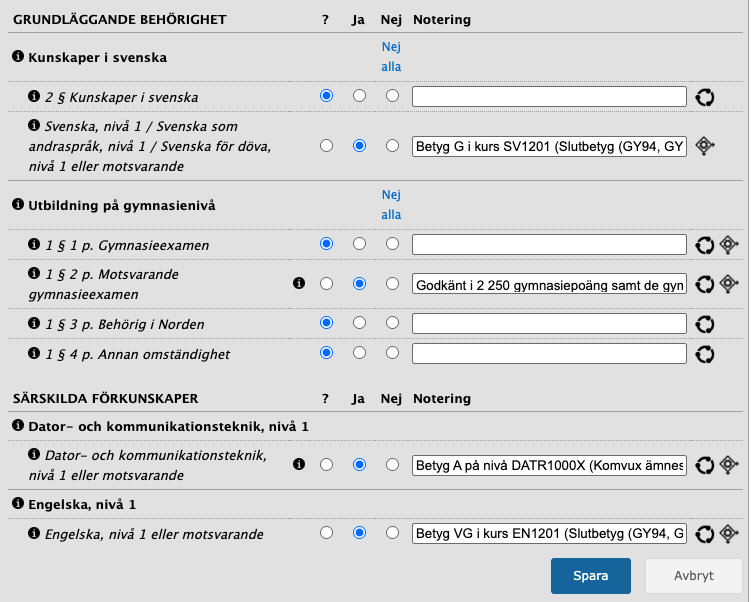
Task: Click info icon beside Utbildning på gymnasienivå heading
Action: tap(18, 205)
